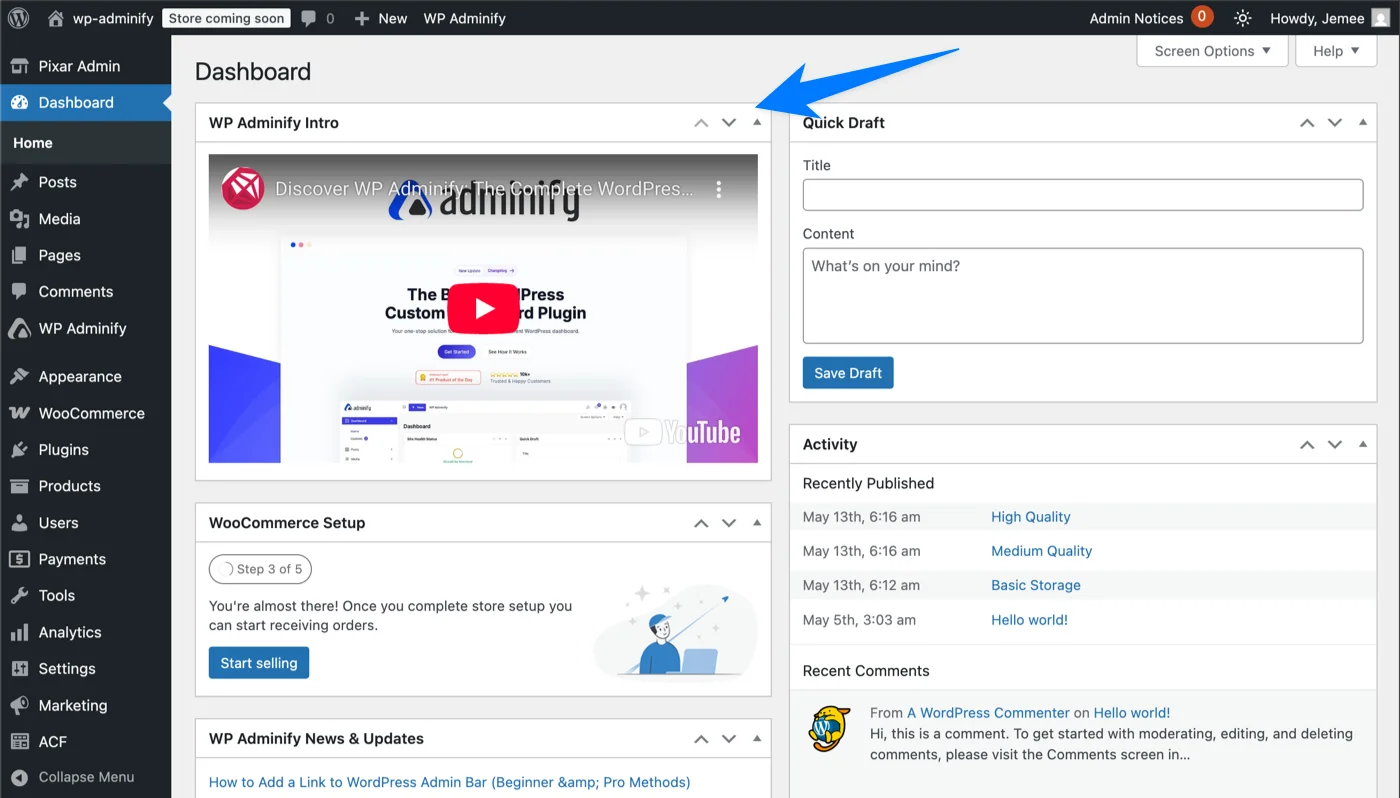The image size is (1400, 798).
Task: Click the Pixar Admin store icon
Action: [x=19, y=66]
